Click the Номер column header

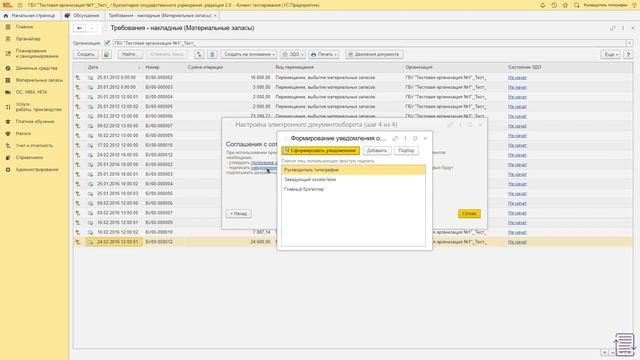click(164, 67)
